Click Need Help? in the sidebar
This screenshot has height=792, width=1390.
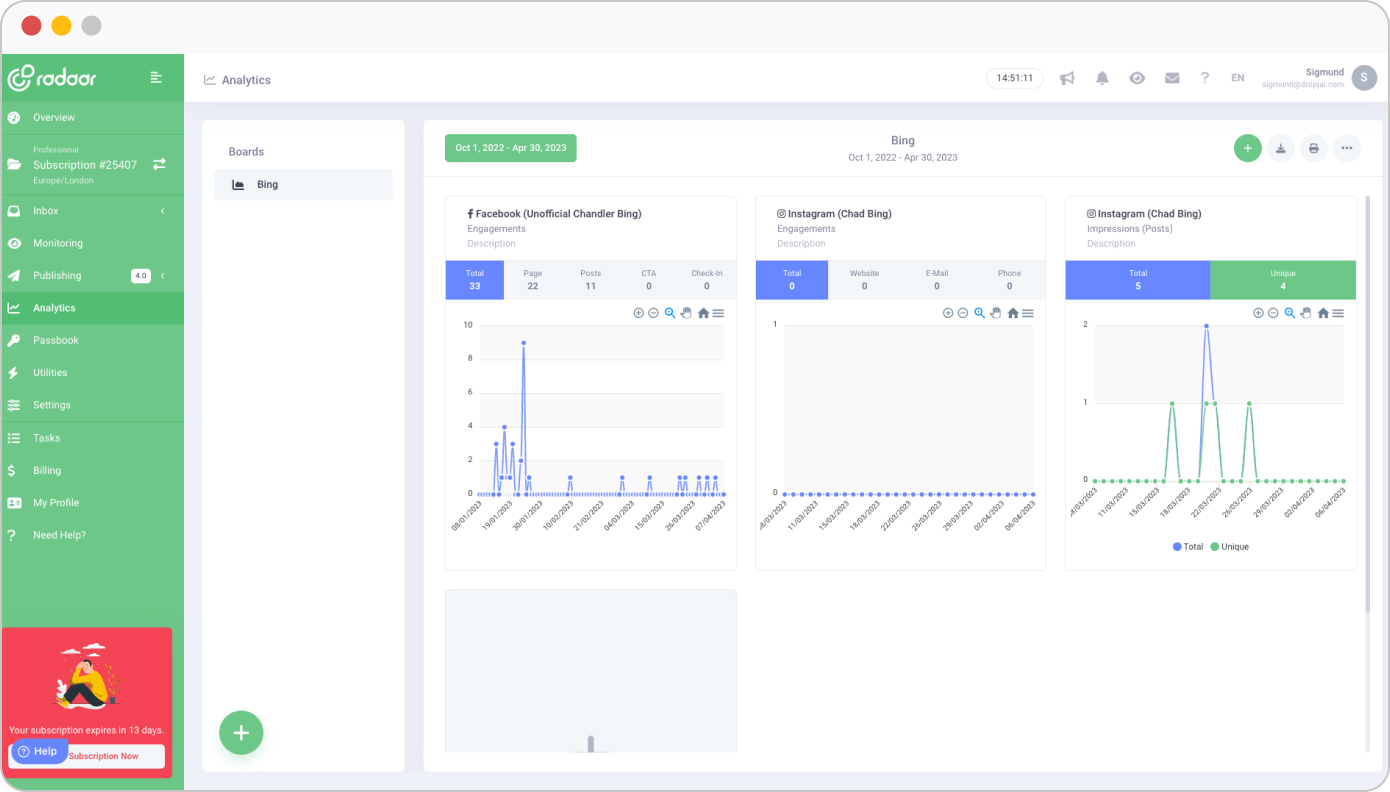pyautogui.click(x=92, y=535)
